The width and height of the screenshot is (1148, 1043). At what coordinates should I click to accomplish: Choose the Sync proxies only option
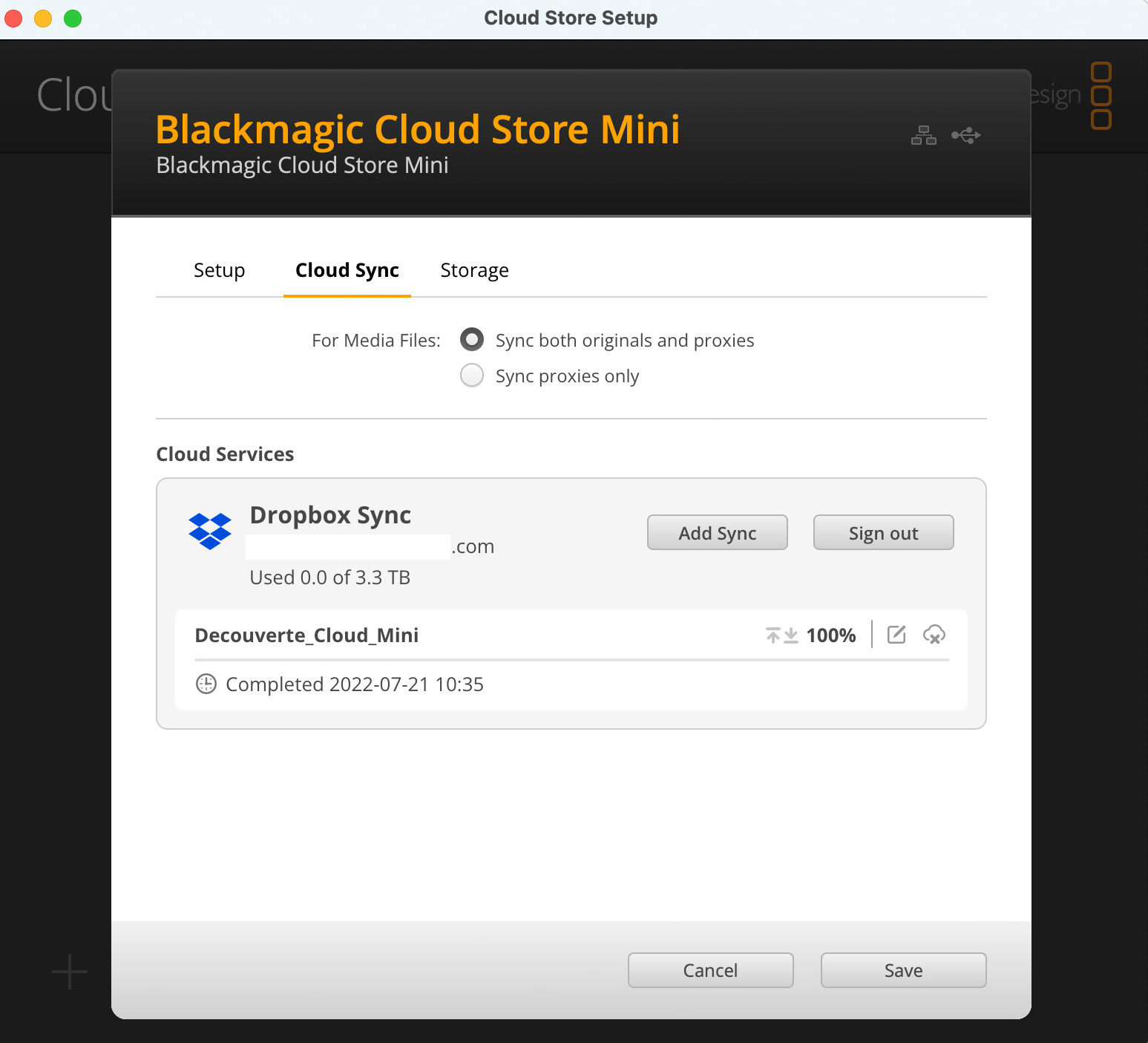tap(472, 376)
